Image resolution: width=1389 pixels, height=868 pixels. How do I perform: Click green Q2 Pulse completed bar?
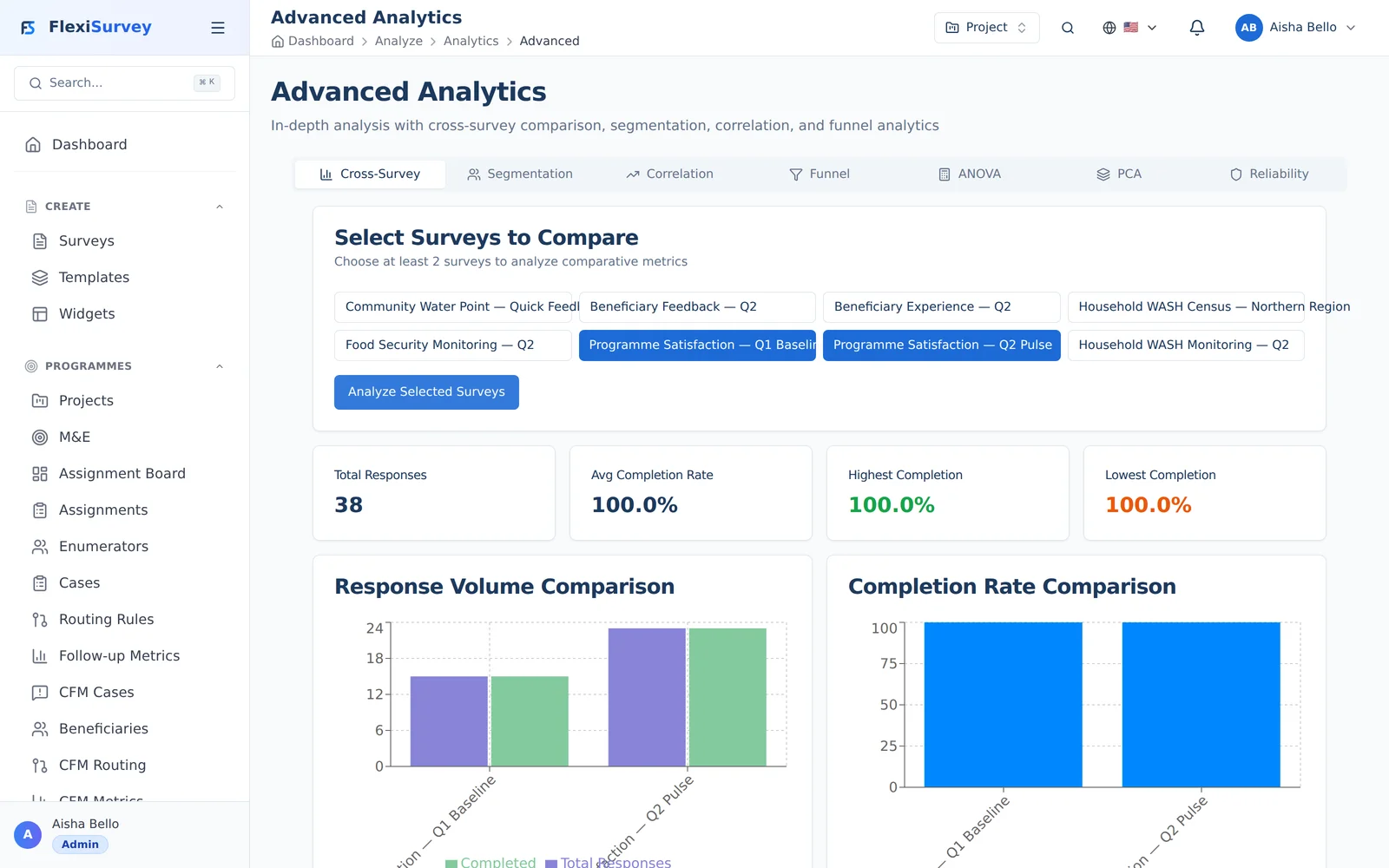tap(727, 697)
